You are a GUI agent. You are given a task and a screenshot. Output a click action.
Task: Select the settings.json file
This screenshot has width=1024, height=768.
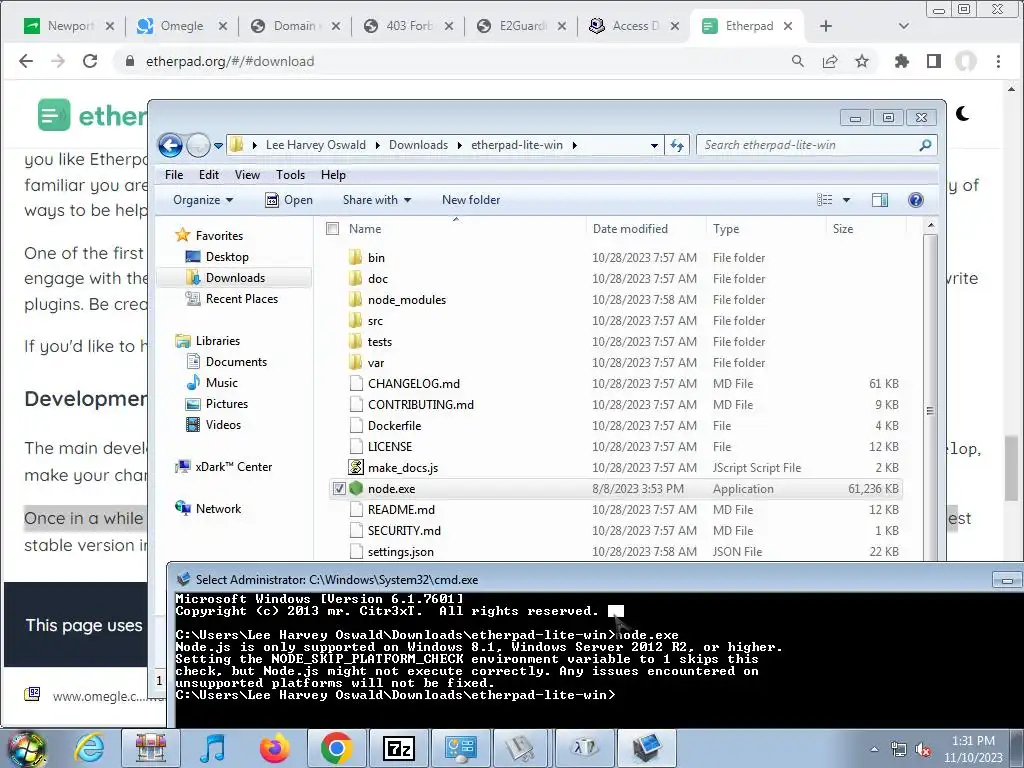pos(400,552)
